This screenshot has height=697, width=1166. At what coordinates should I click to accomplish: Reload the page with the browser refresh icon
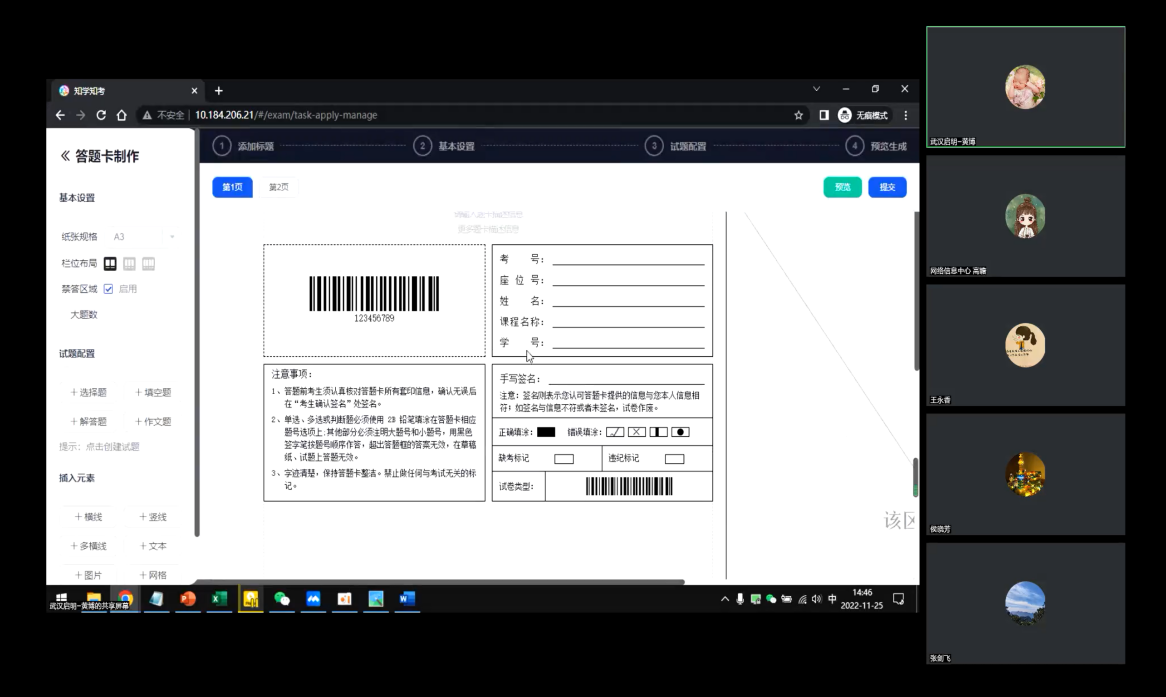pos(101,115)
